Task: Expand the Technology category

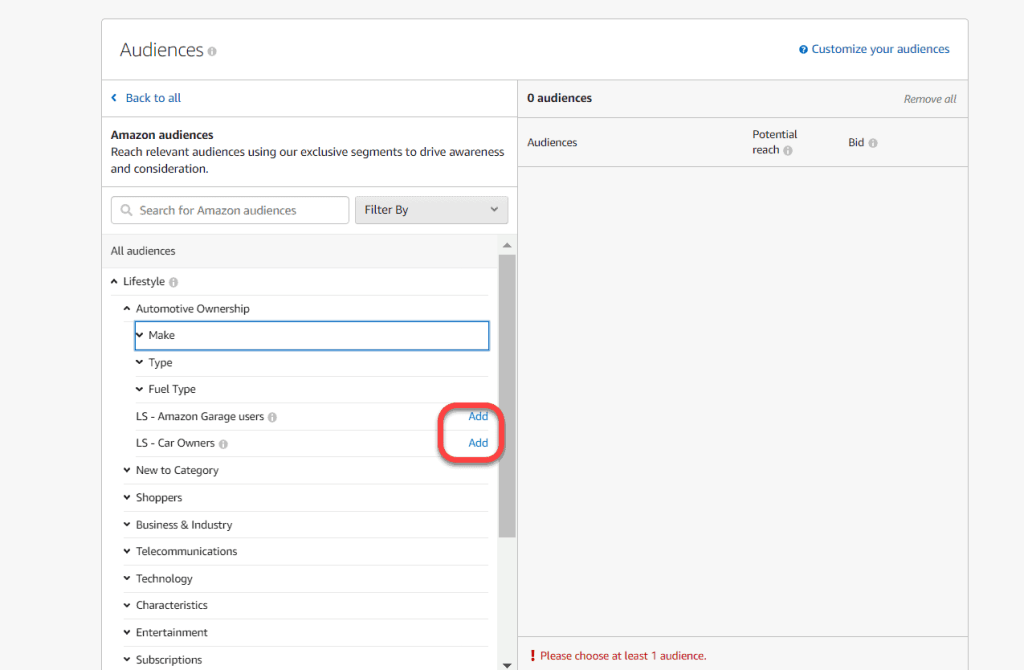Action: tap(127, 578)
